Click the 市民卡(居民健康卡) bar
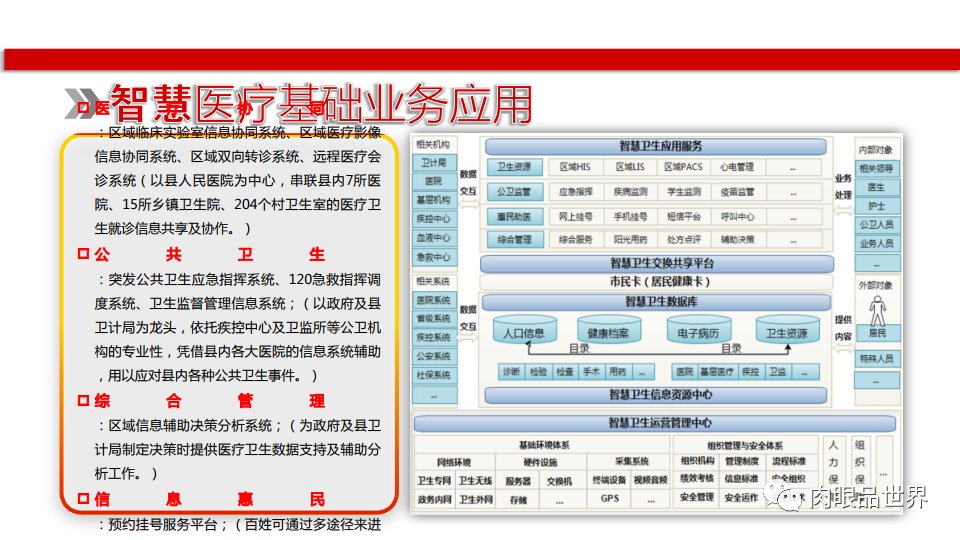Image resolution: width=960 pixels, height=540 pixels. (x=656, y=282)
